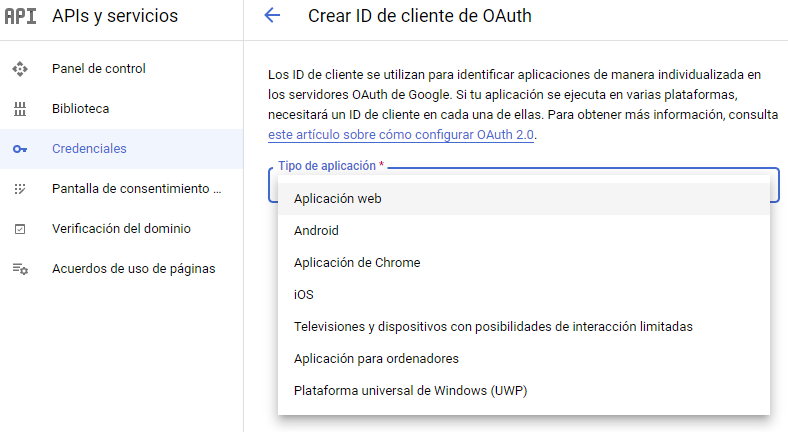Image resolution: width=788 pixels, height=432 pixels.
Task: Open Verificación del dominio page
Action: click(x=121, y=229)
